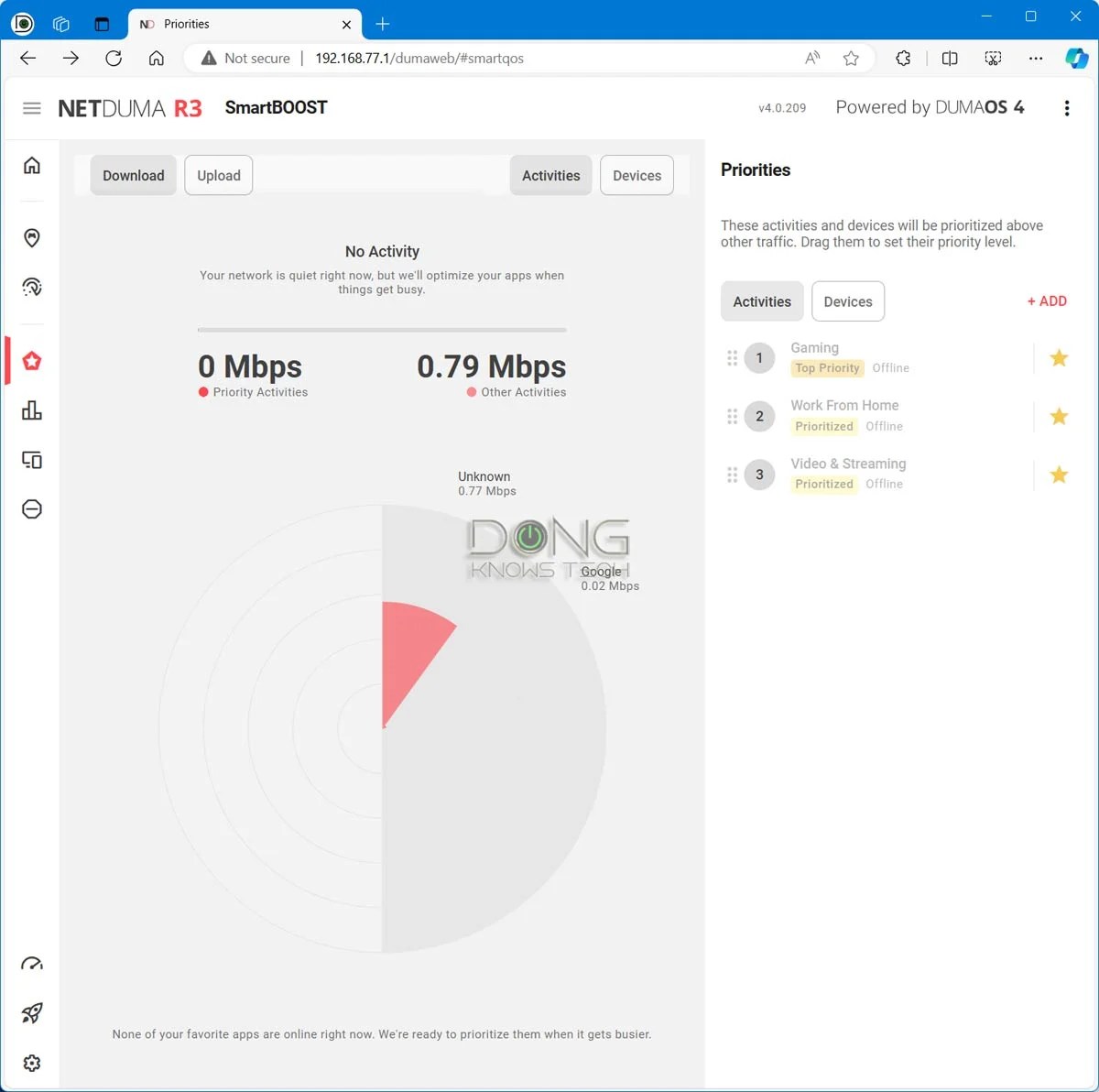Image resolution: width=1099 pixels, height=1092 pixels.
Task: Switch to the Upload tab
Action: [x=219, y=175]
